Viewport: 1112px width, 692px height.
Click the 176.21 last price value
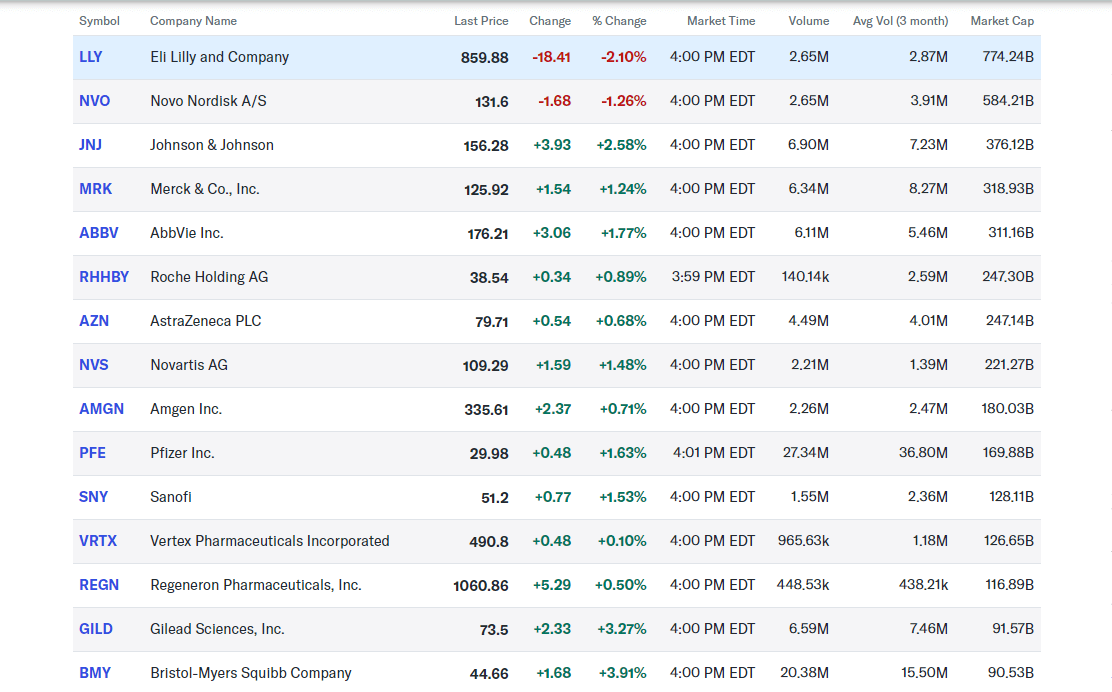(488, 233)
